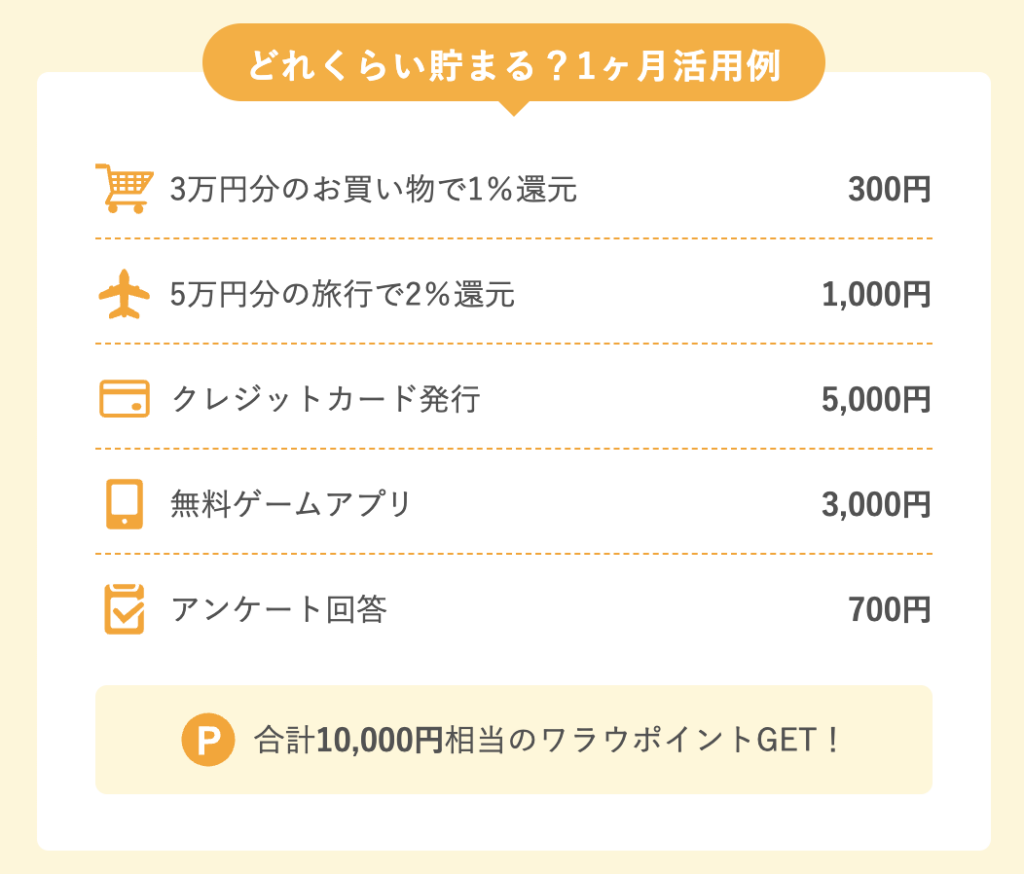Click the orange P point icon
Viewport: 1024px width, 874px height.
(207, 740)
